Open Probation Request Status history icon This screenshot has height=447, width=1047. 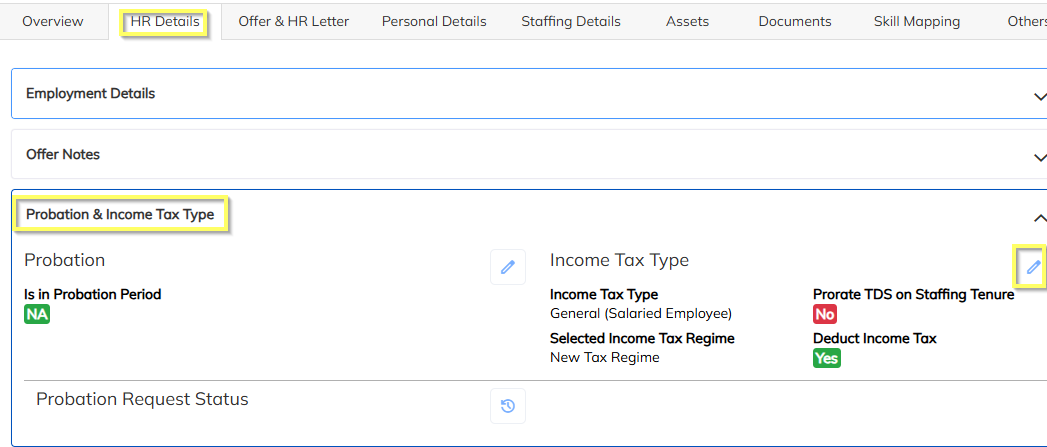point(508,405)
